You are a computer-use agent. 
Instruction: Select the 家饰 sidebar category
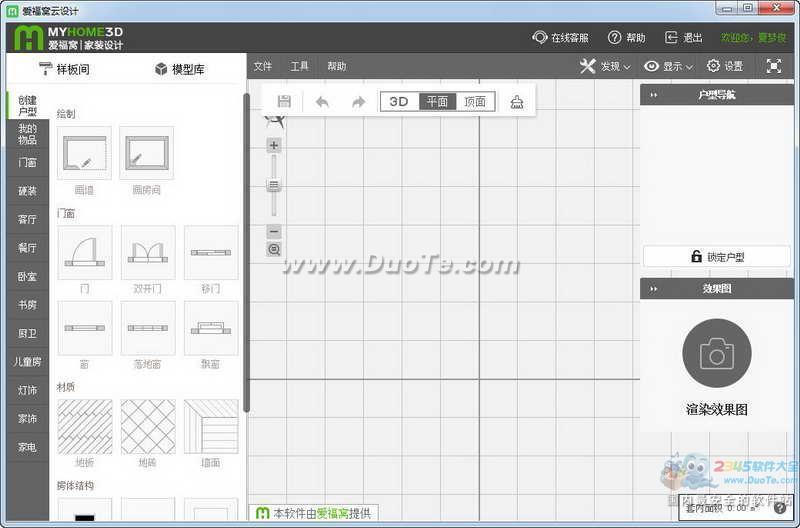pos(28,419)
